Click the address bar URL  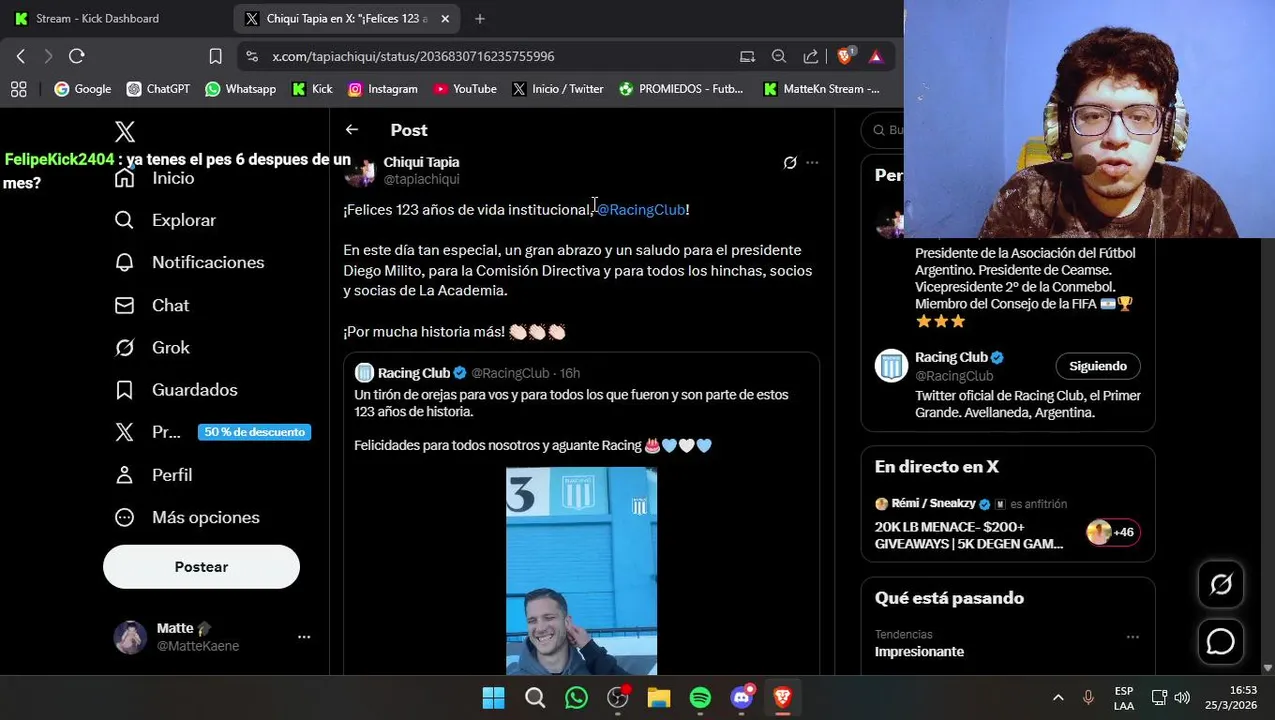tap(413, 57)
